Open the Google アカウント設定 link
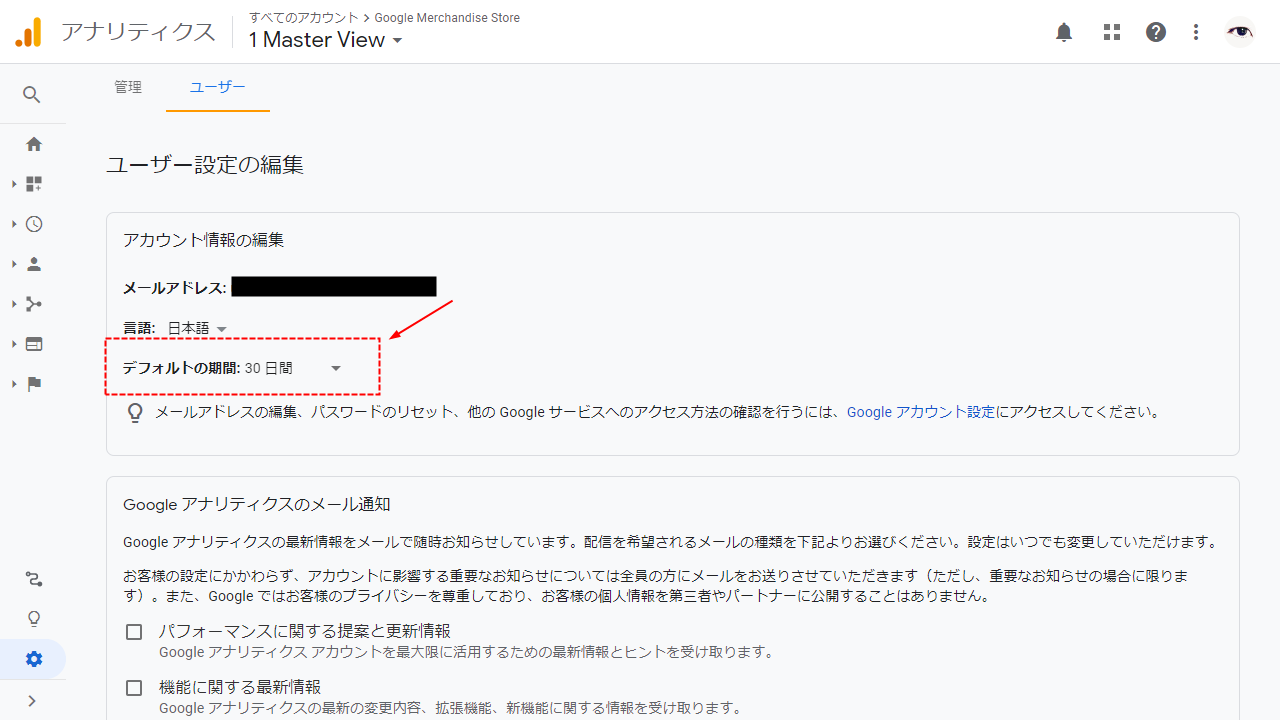 click(921, 412)
